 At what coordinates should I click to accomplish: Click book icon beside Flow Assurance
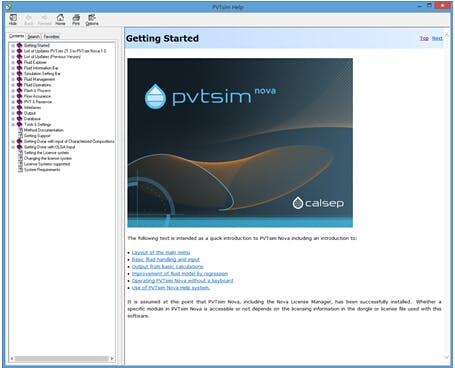(19, 96)
